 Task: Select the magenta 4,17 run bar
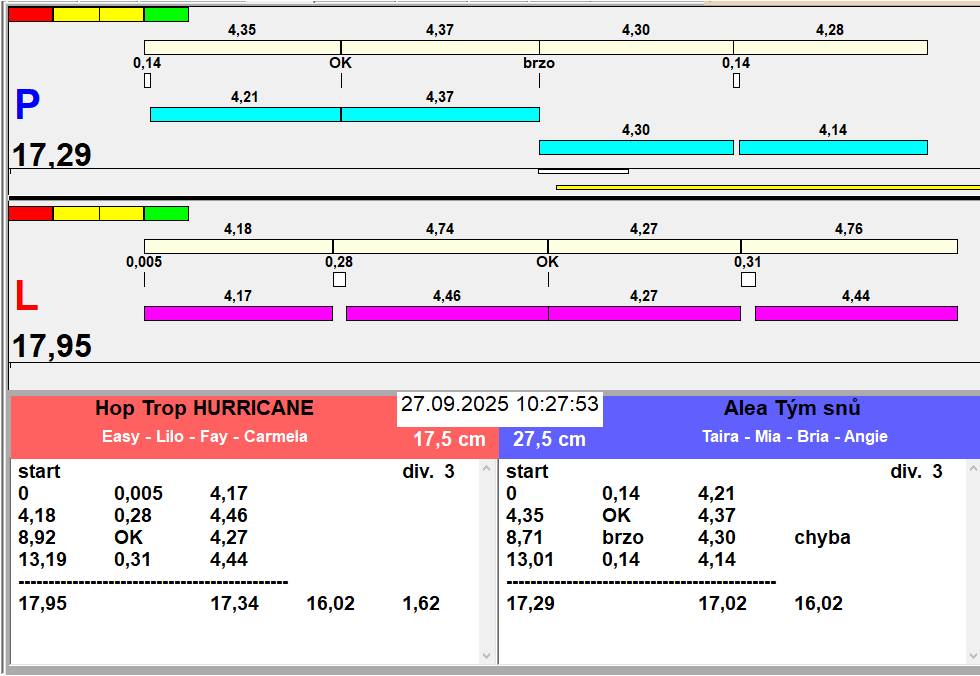pos(239,313)
